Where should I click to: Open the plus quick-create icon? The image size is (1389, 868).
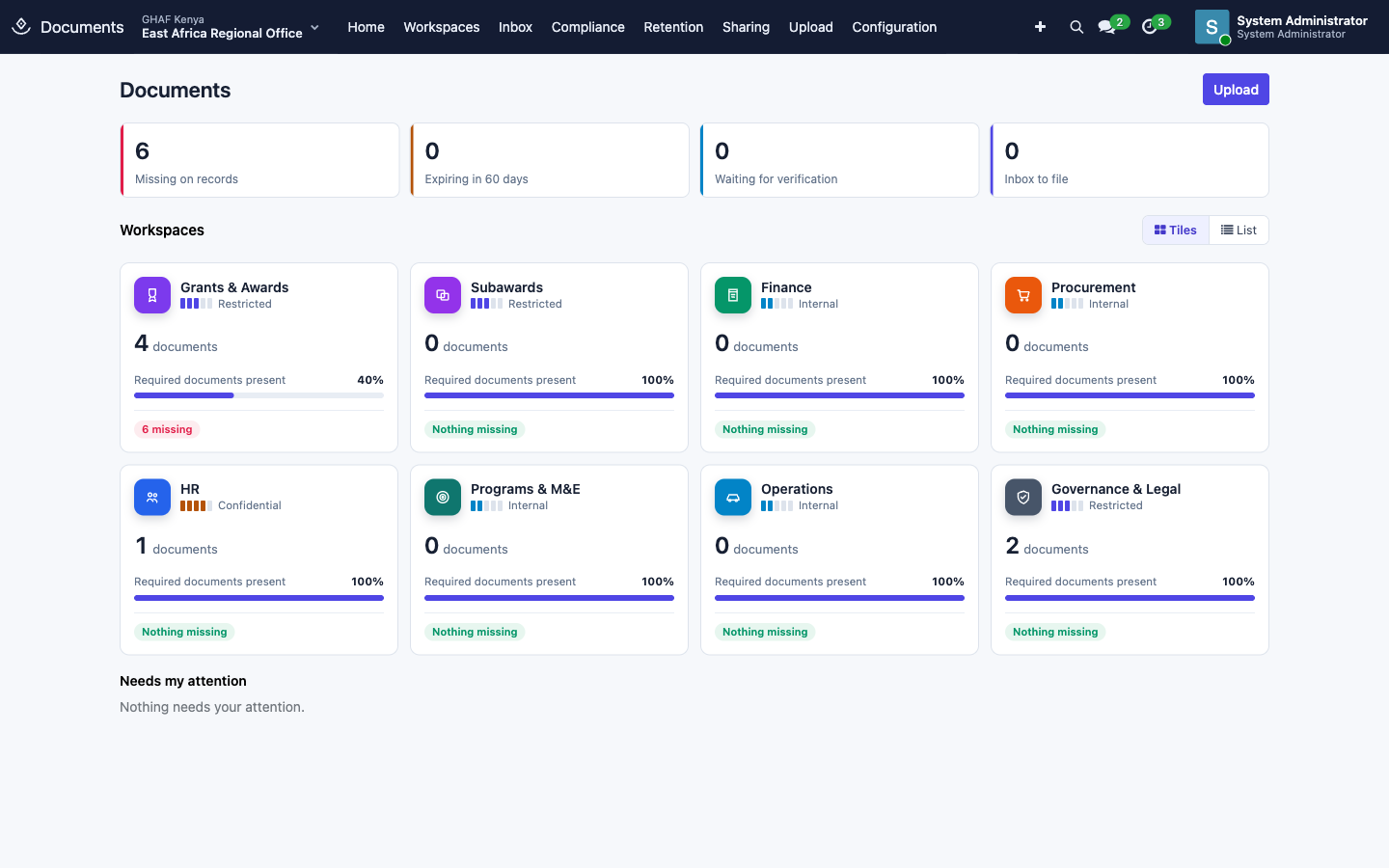[x=1040, y=27]
